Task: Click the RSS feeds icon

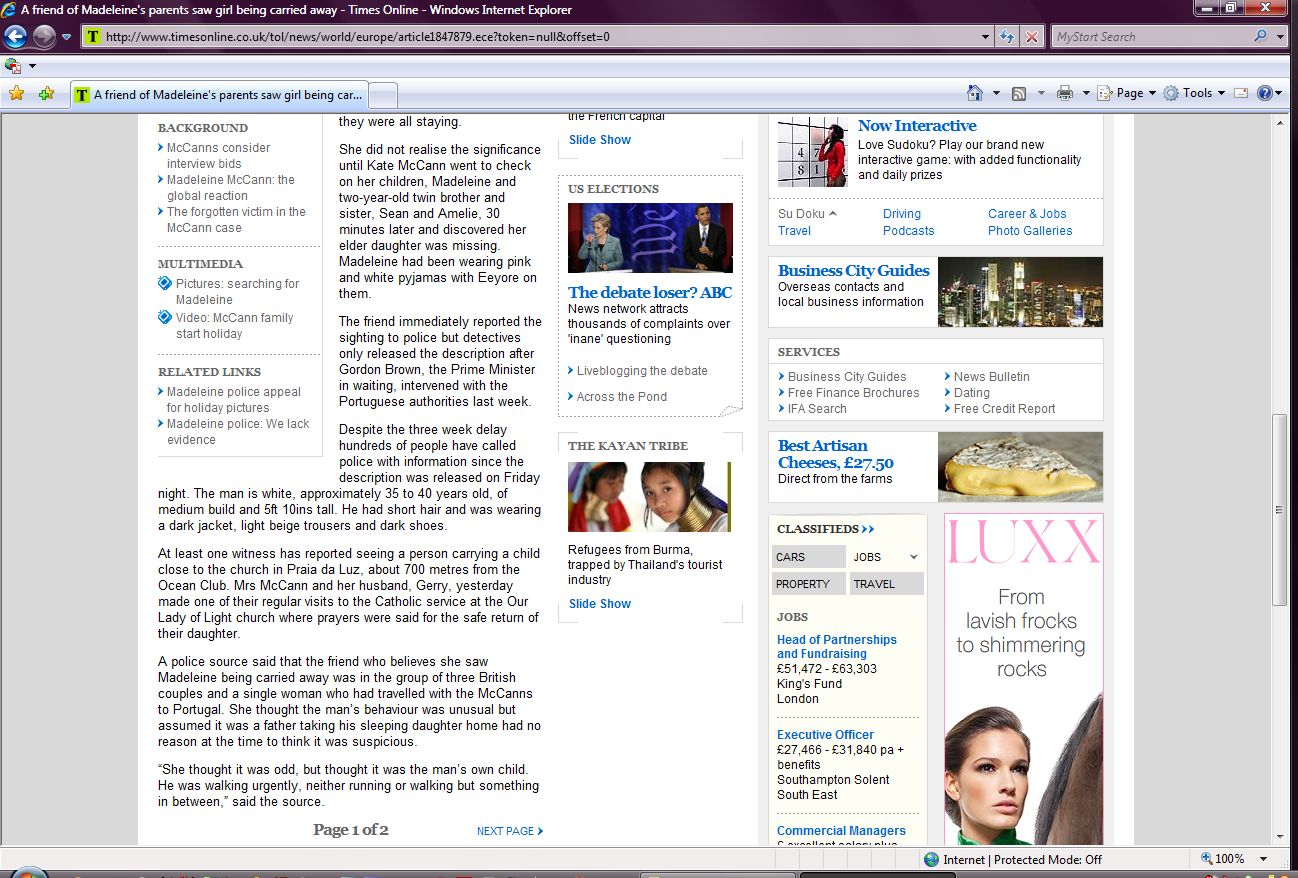Action: [x=1019, y=93]
